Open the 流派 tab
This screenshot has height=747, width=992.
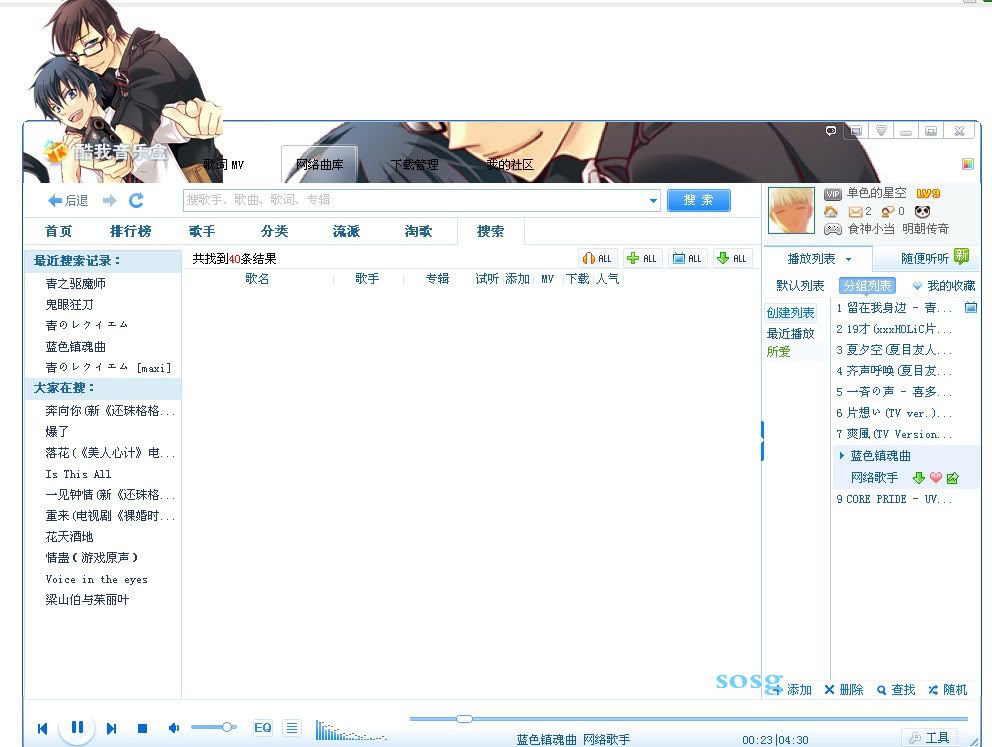[x=347, y=232]
